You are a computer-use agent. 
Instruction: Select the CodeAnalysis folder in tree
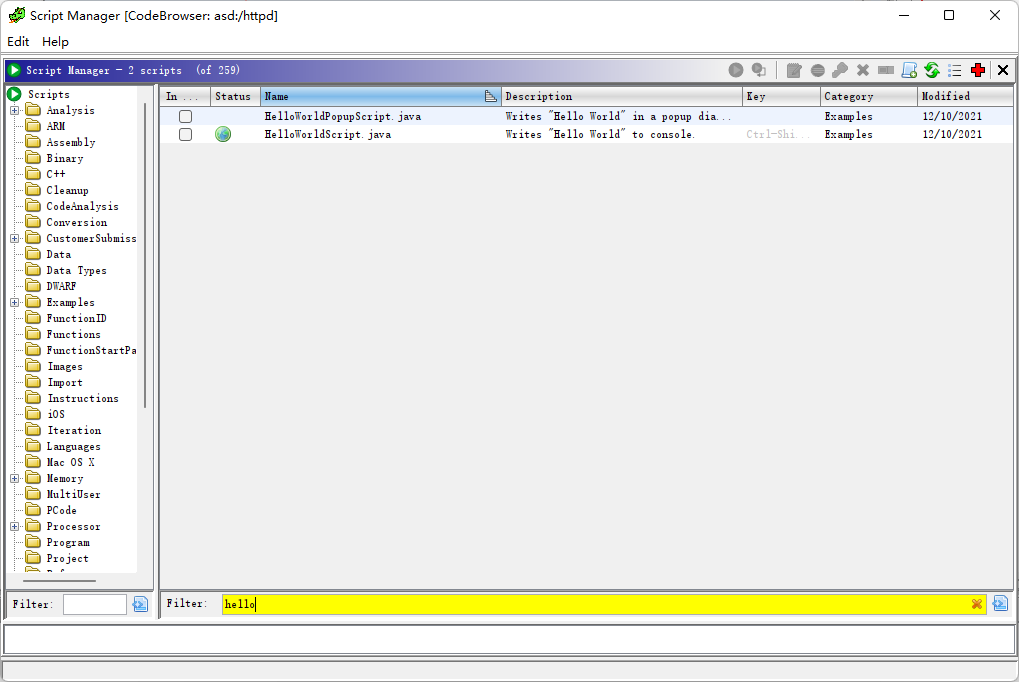pyautogui.click(x=83, y=207)
